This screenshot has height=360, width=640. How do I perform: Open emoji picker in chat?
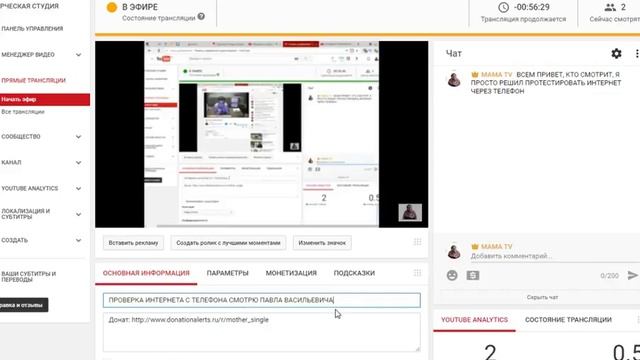click(452, 276)
